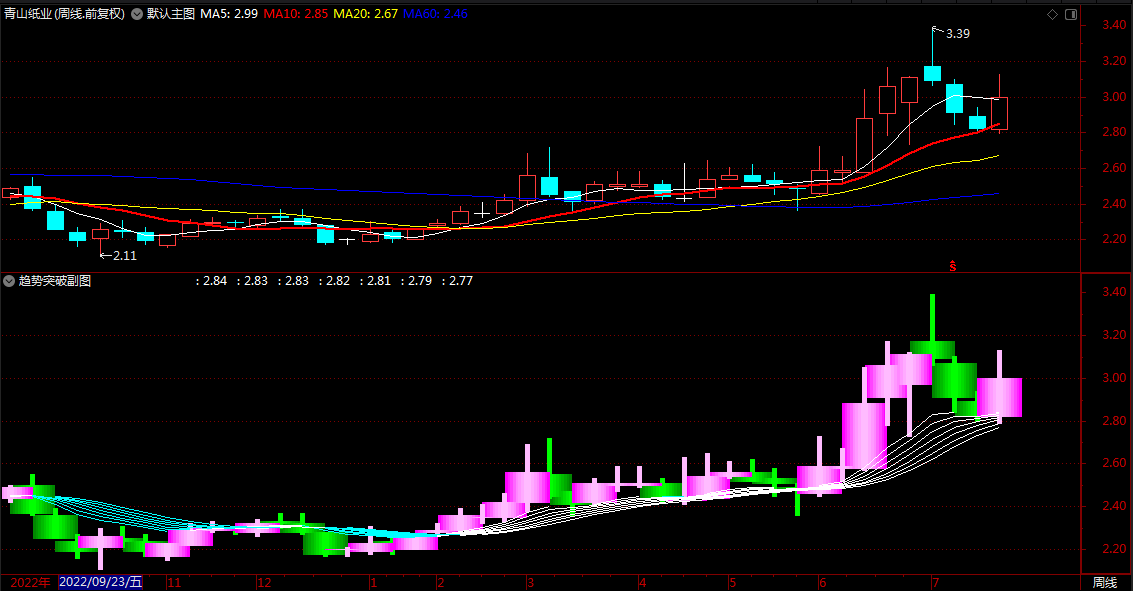Image resolution: width=1133 pixels, height=591 pixels.
Task: Open the dropdown arrow beside 默认主图
Action: (x=137, y=14)
